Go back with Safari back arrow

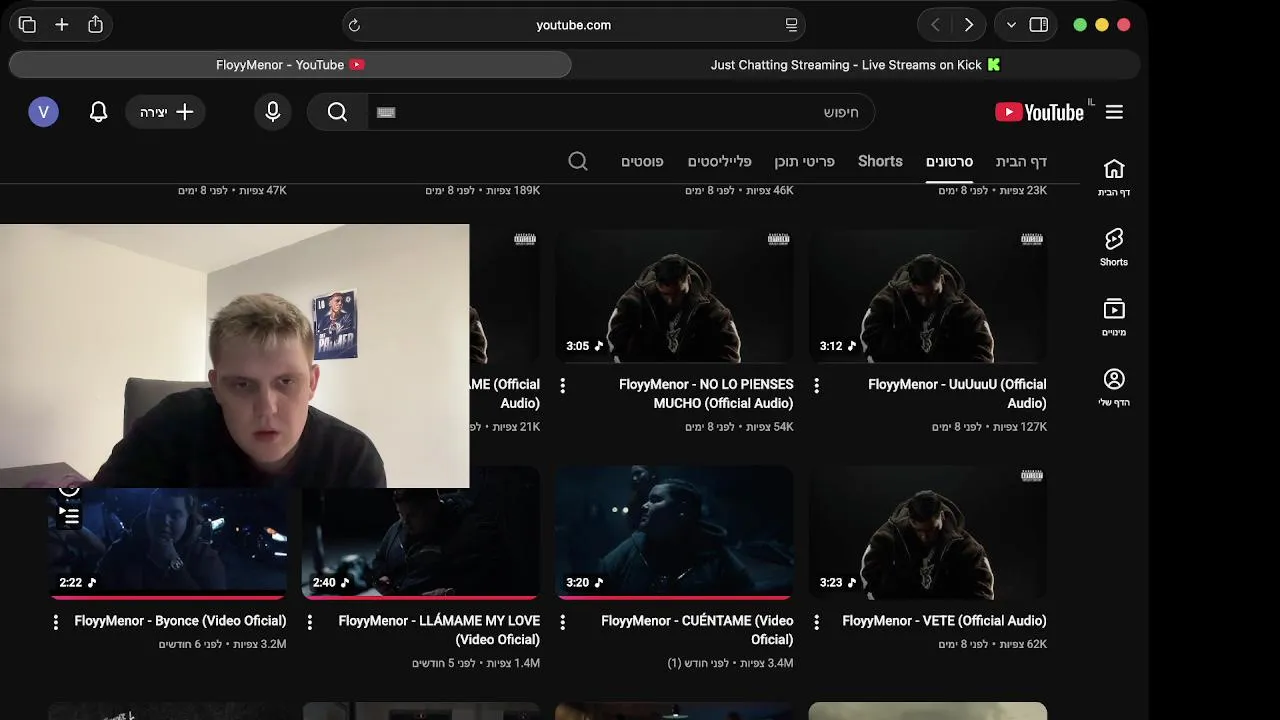(935, 25)
